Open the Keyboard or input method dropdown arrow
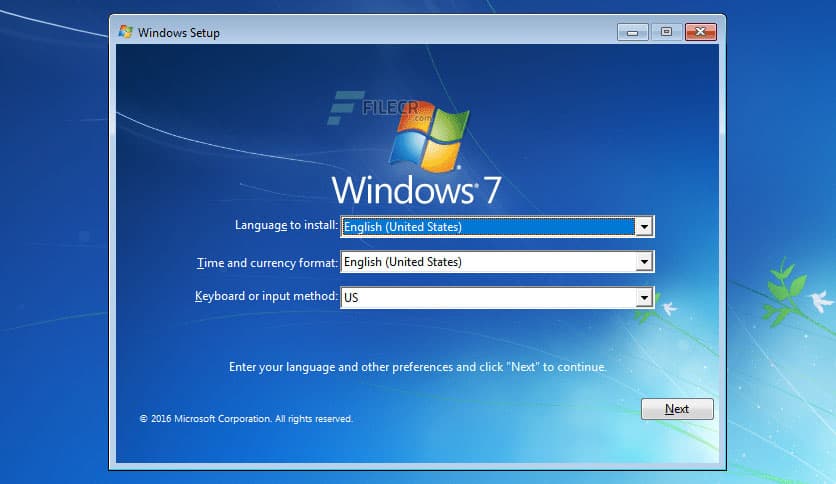The image size is (836, 484). [644, 297]
